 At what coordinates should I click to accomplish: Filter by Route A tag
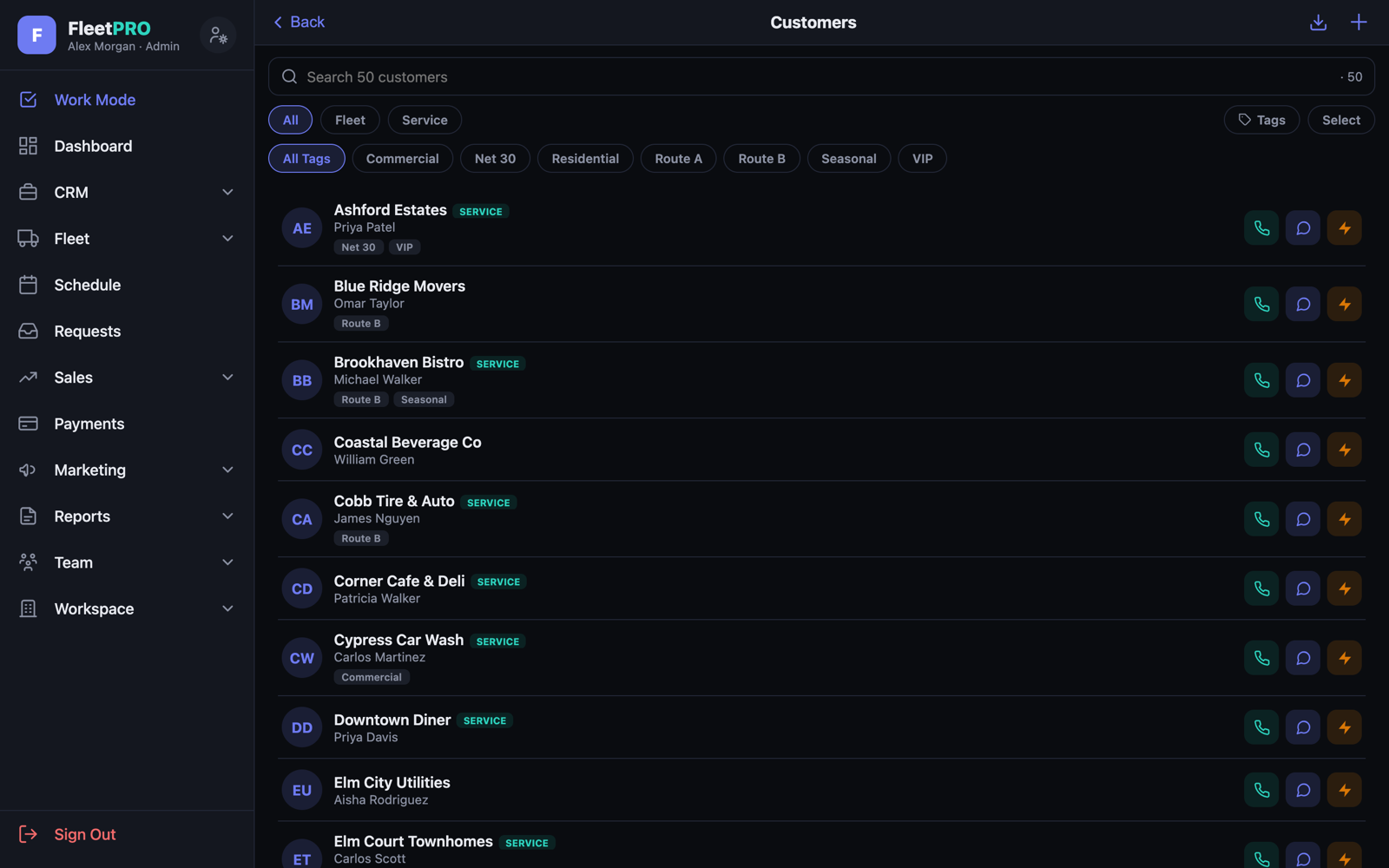click(678, 159)
